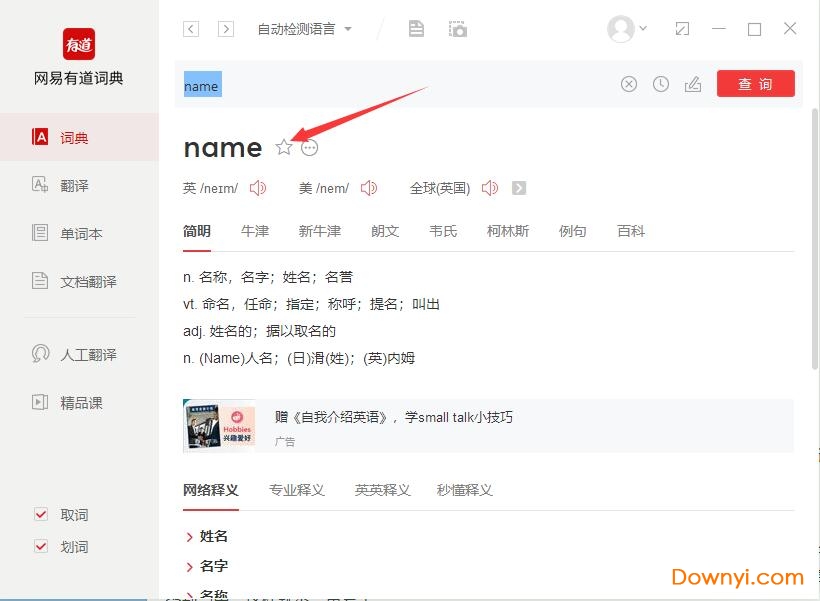
Task: Open the search history clock icon
Action: pyautogui.click(x=661, y=85)
